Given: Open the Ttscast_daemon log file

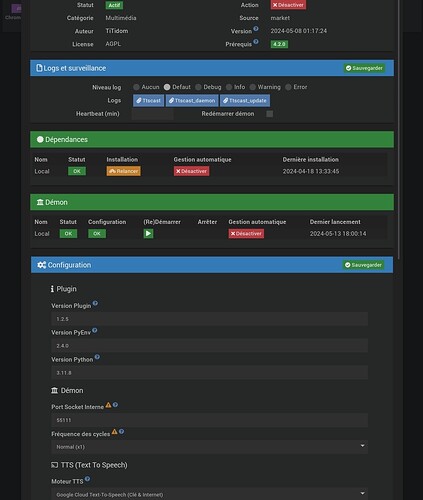Looking at the screenshot, I should pos(192,100).
